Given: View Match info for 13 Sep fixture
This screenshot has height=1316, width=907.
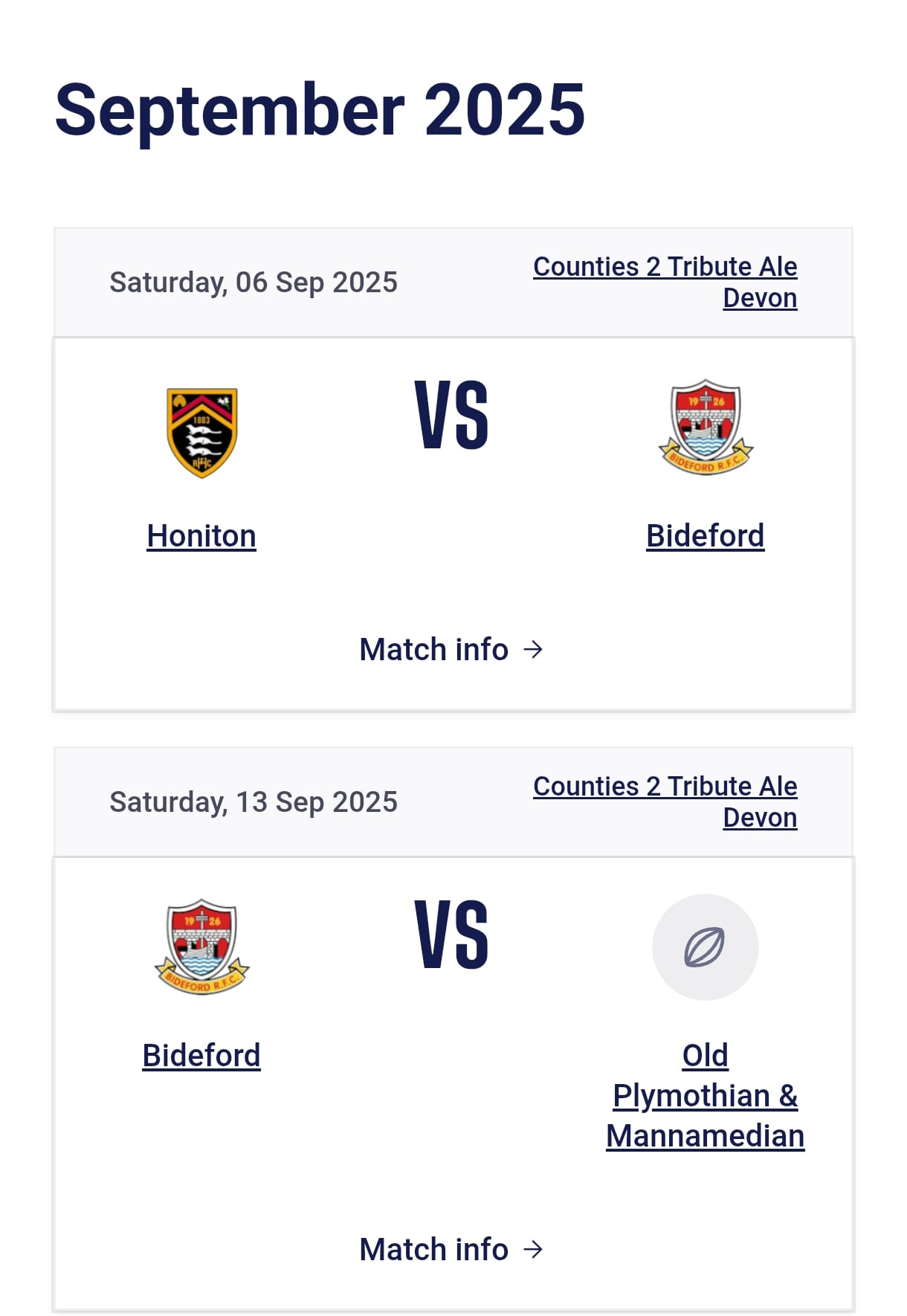Looking at the screenshot, I should pos(451,1249).
